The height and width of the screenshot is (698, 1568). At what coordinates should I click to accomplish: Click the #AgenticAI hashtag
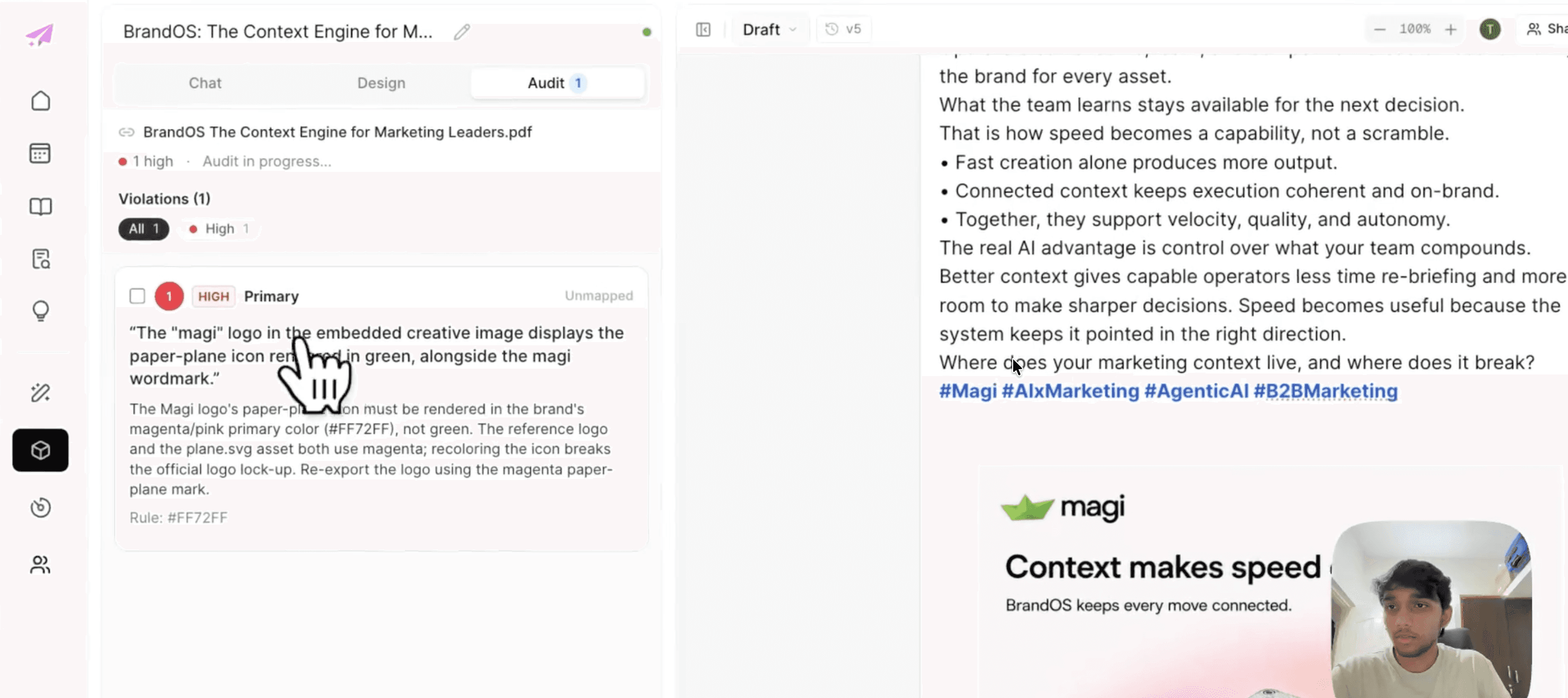click(x=1196, y=391)
